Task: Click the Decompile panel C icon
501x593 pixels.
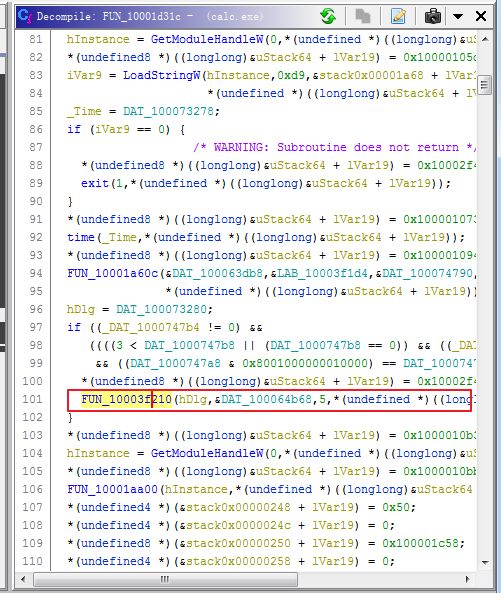Action: point(25,16)
